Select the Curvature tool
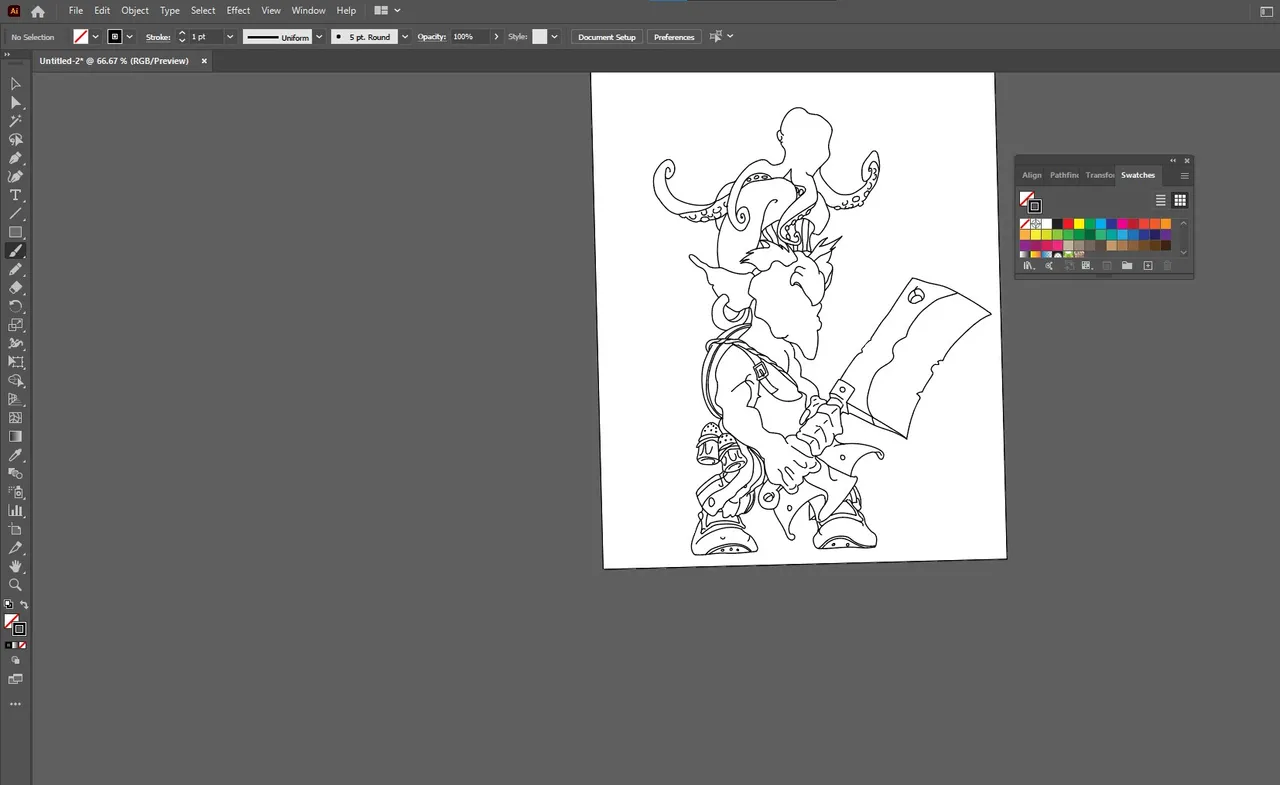 (x=15, y=177)
